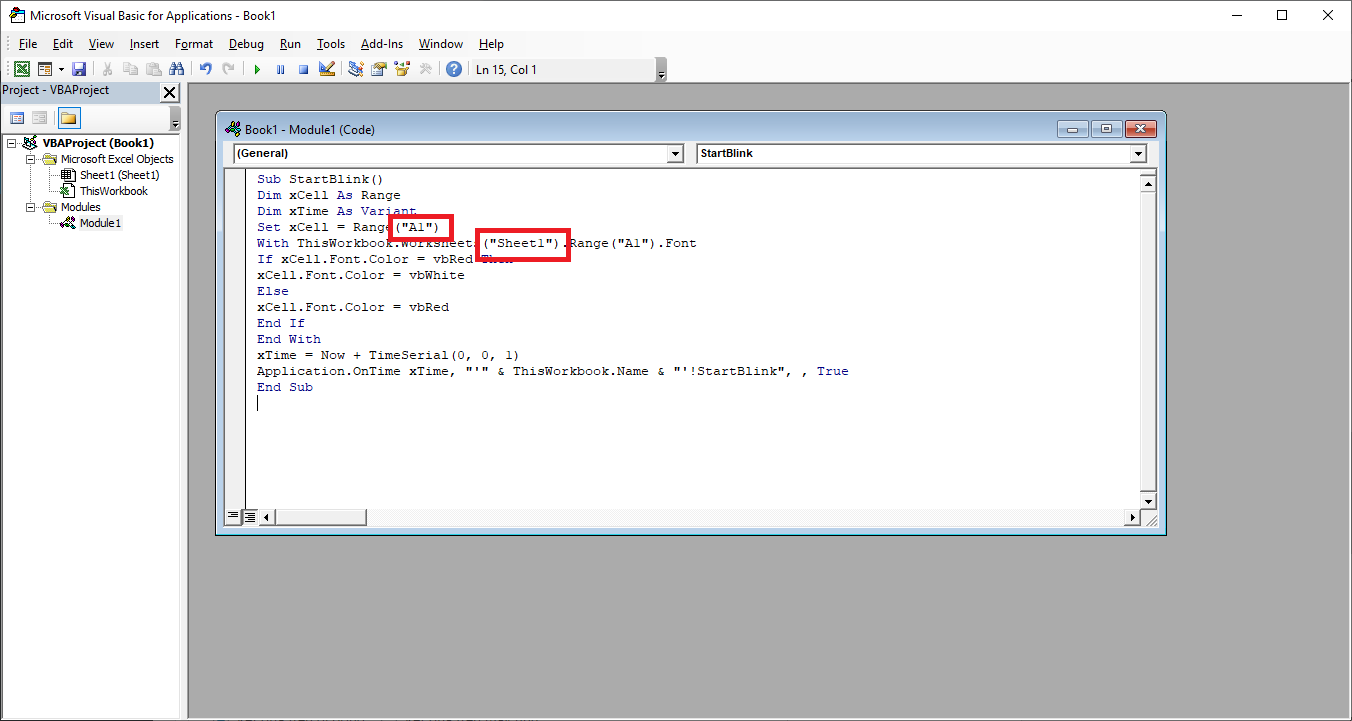The height and width of the screenshot is (721, 1352).
Task: Click the View Microsoft Excel toolbar icon
Action: pyautogui.click(x=21, y=69)
